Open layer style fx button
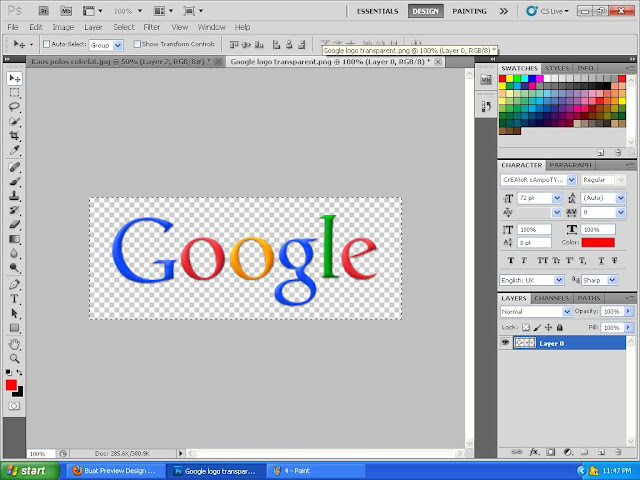Viewport: 640px width, 480px height. (534, 452)
